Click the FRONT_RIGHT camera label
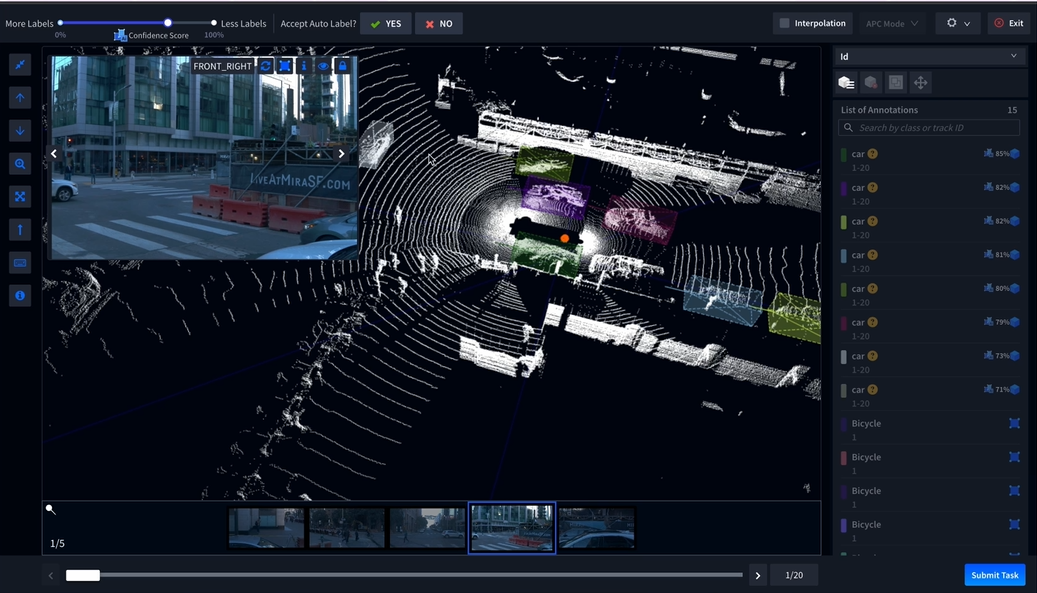The image size is (1037, 593). (222, 66)
